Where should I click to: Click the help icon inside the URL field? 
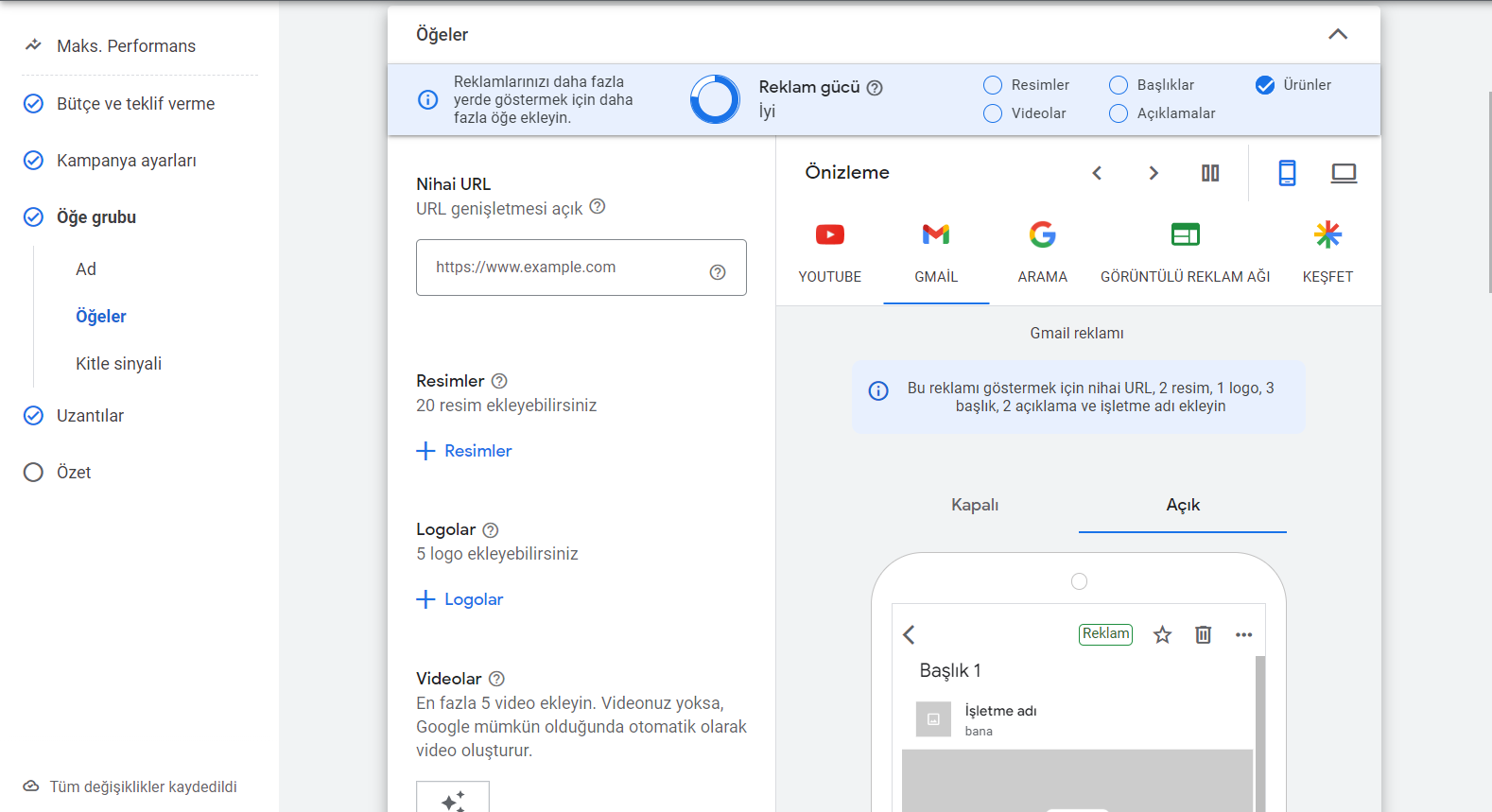[718, 272]
